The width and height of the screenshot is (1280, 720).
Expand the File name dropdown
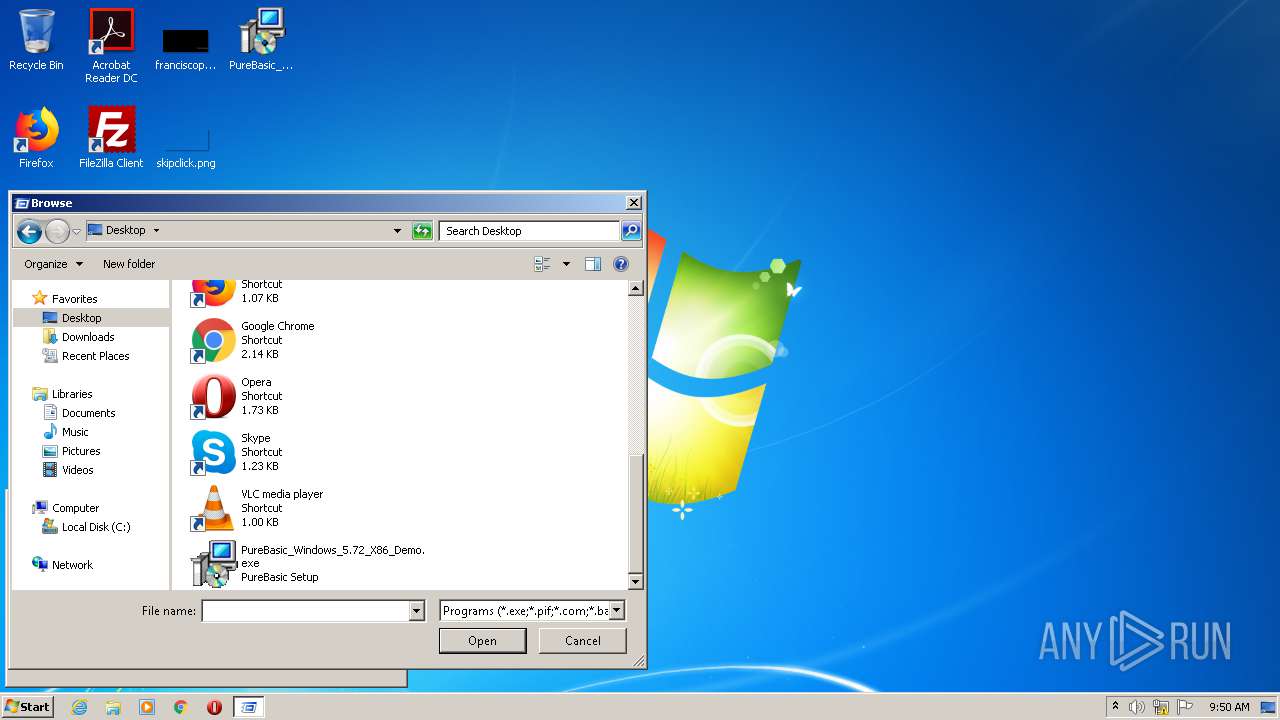[417, 610]
